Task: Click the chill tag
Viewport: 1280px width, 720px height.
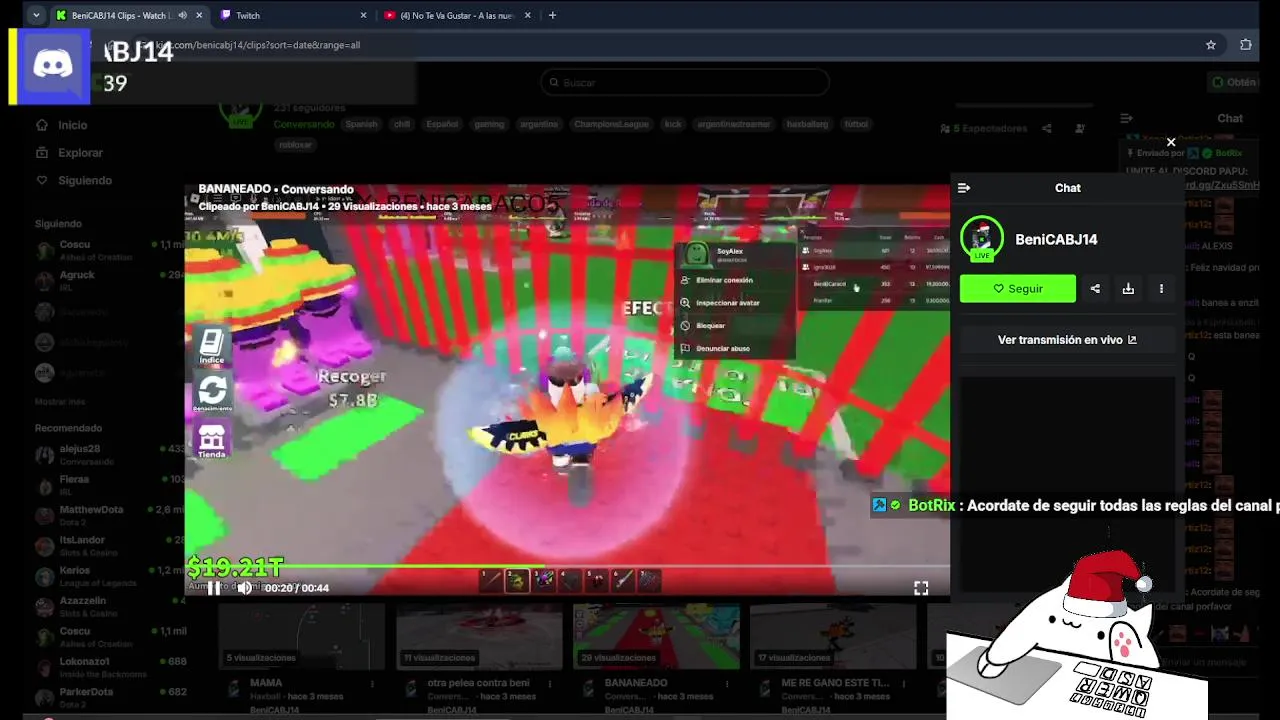Action: [402, 124]
